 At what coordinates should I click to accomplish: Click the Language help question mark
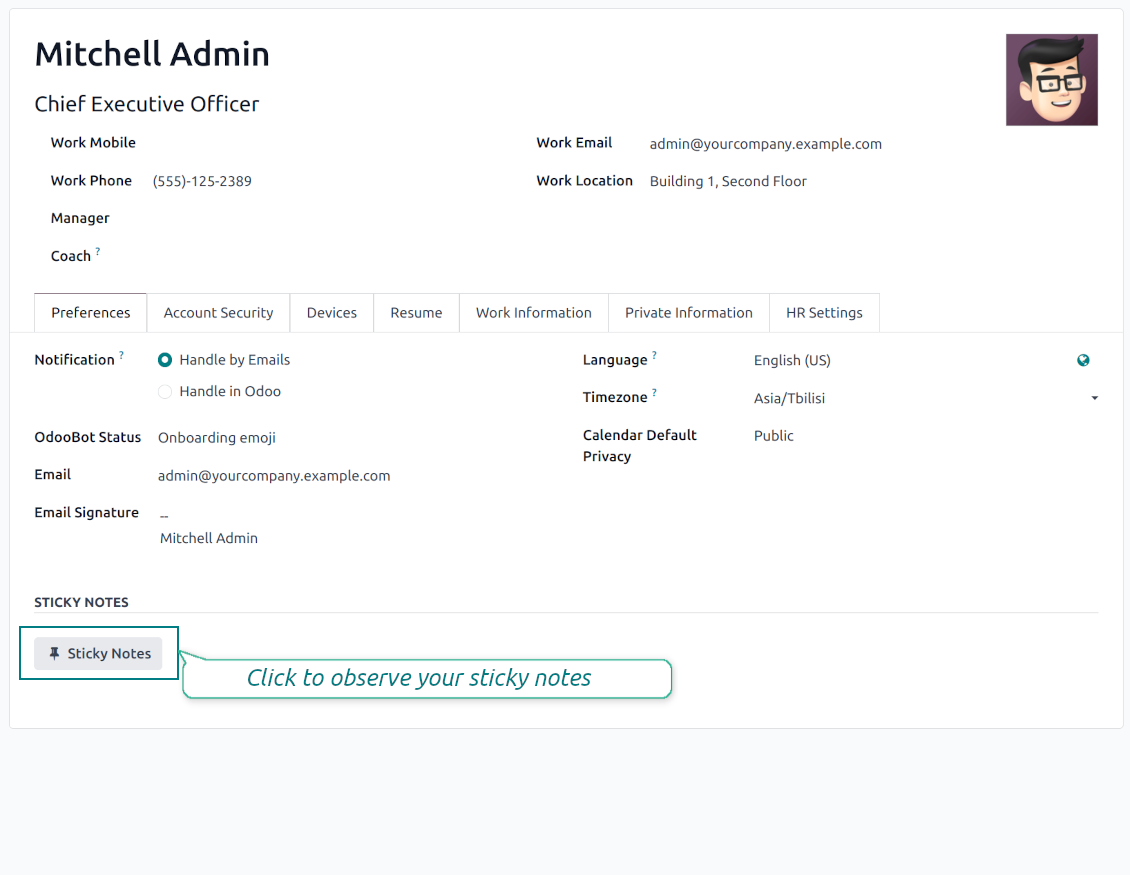coord(654,355)
